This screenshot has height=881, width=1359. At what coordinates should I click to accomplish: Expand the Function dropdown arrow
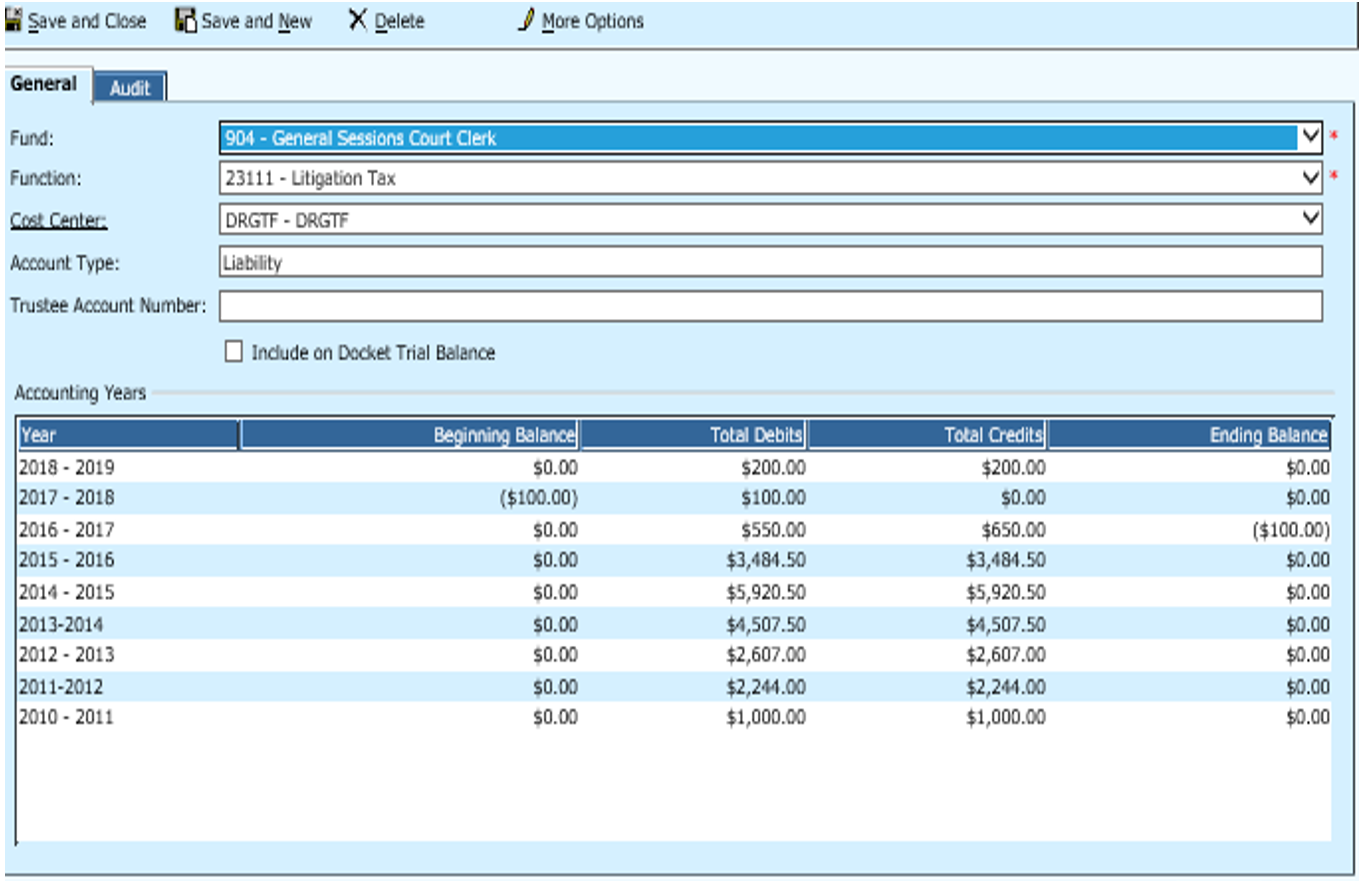point(1310,178)
